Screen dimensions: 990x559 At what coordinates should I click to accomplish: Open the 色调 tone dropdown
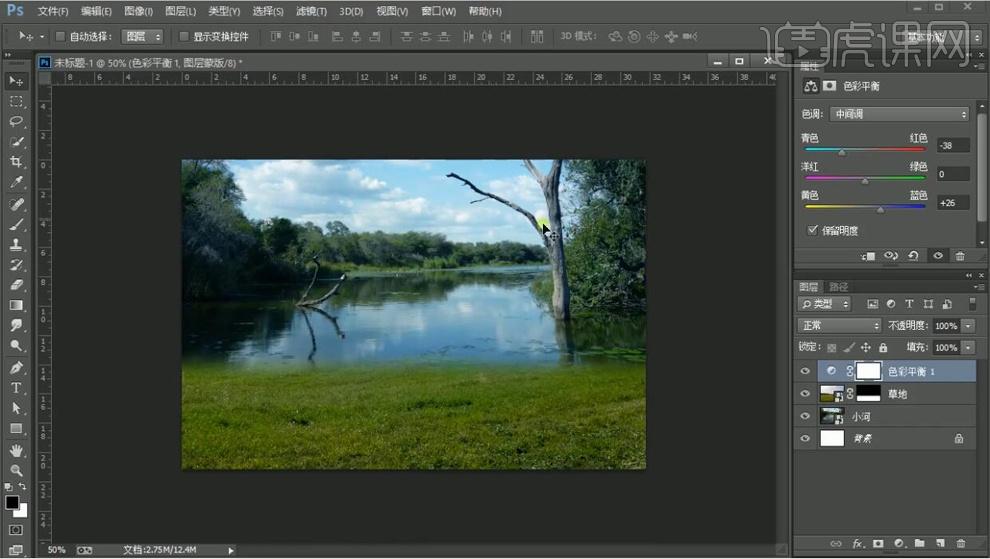coord(900,114)
